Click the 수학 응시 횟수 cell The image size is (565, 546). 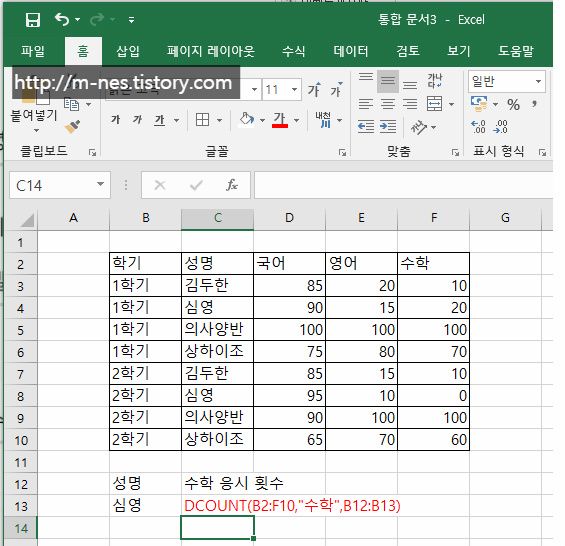[x=233, y=483]
